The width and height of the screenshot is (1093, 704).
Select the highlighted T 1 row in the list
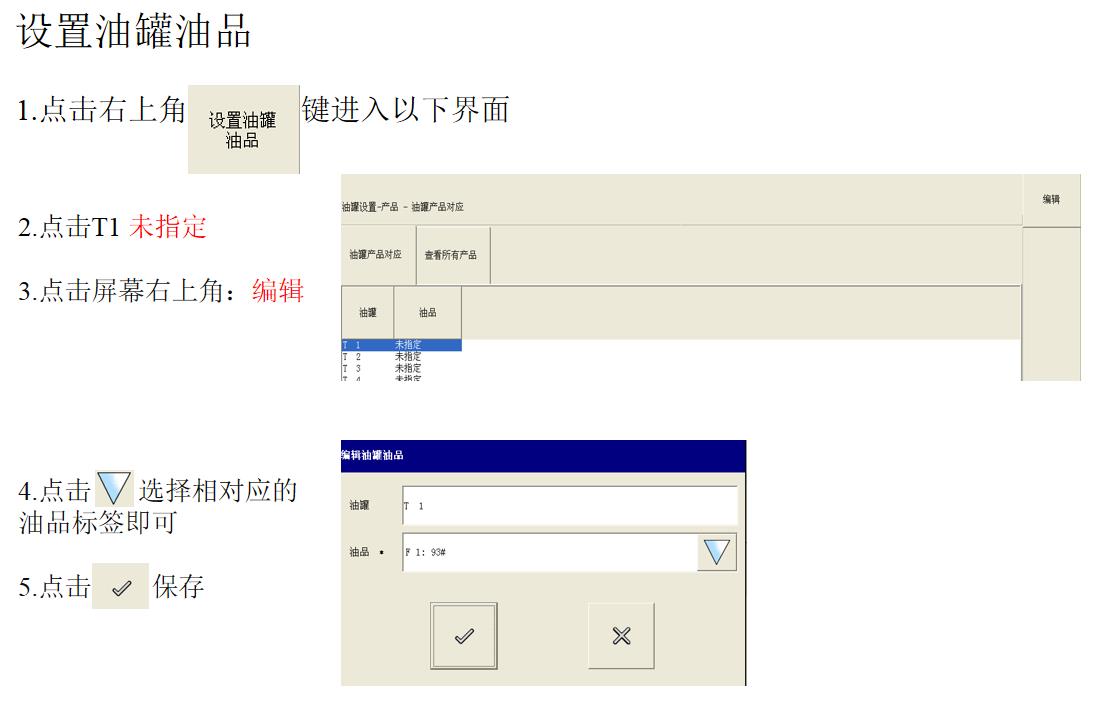(x=400, y=345)
